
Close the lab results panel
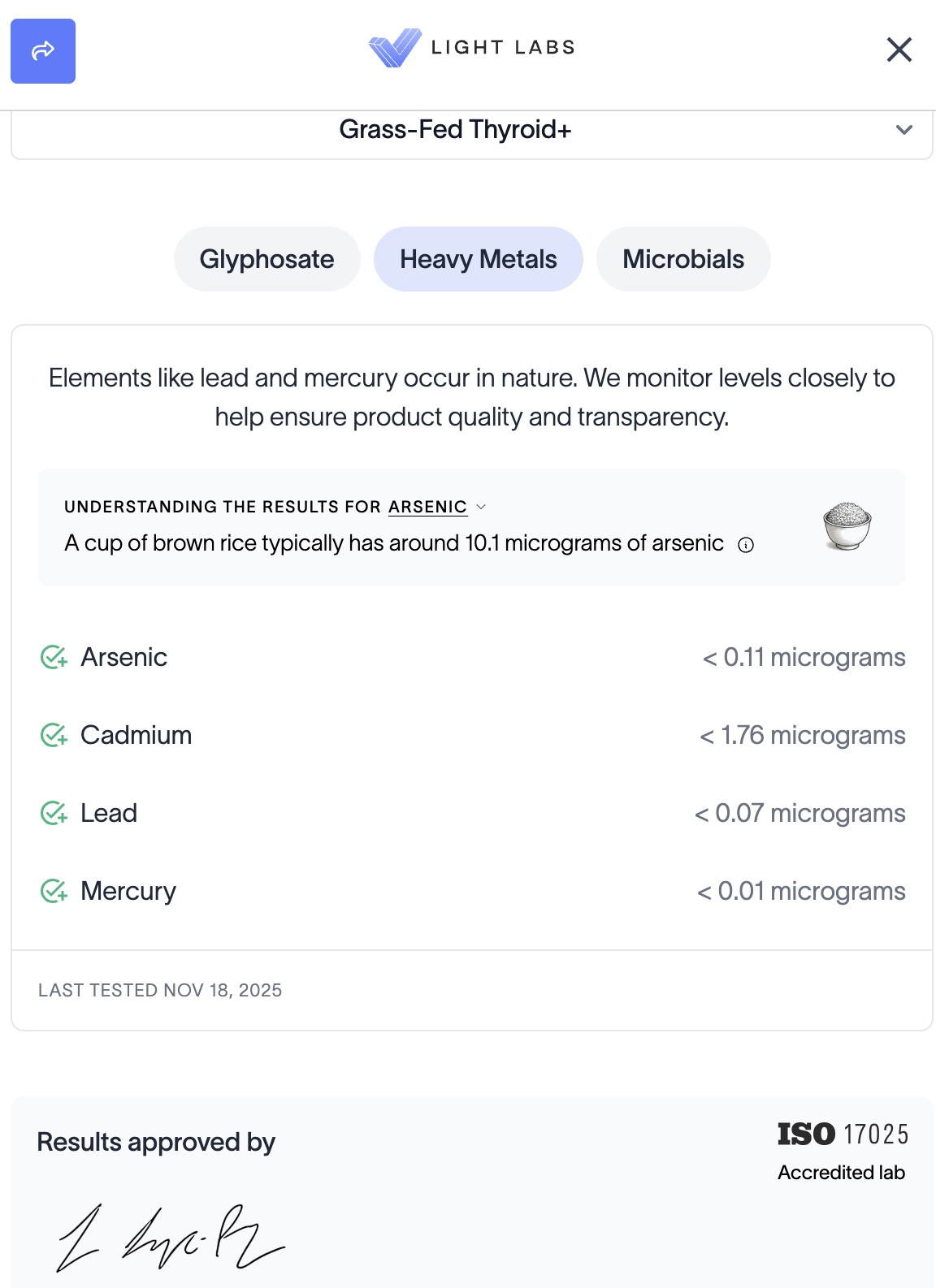(x=899, y=50)
